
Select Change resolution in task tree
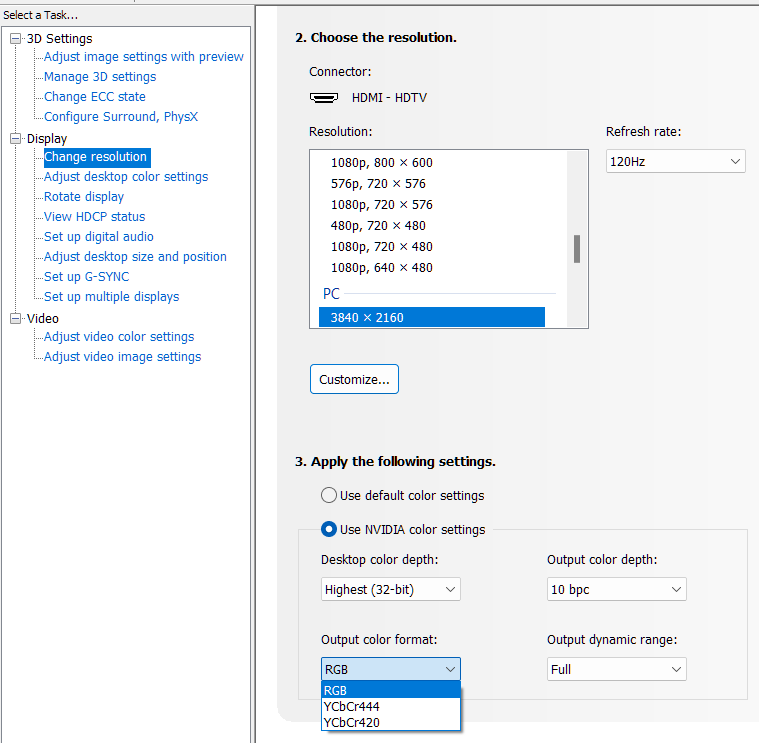pos(97,157)
